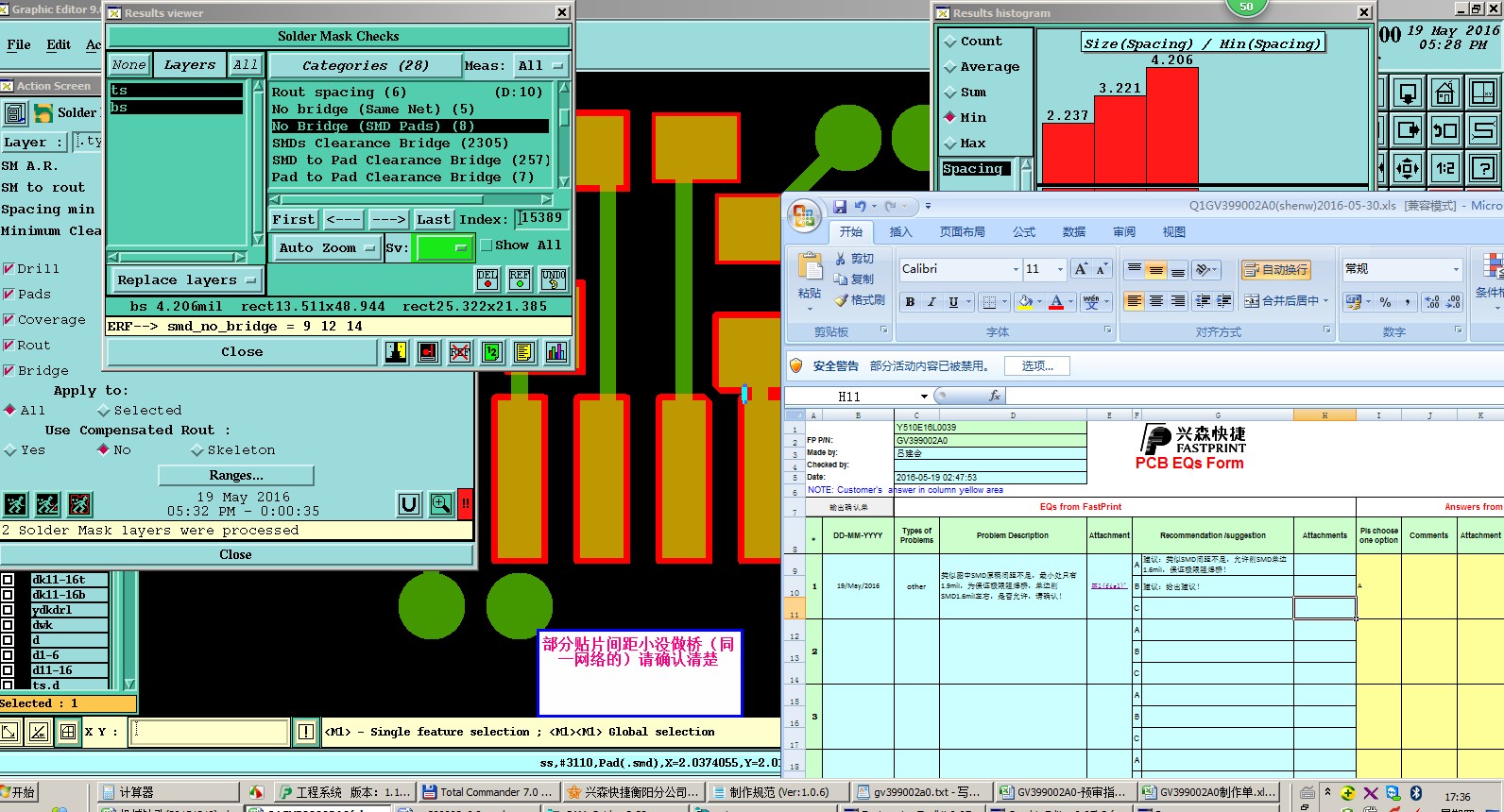Toggle the Coverage checkbox
This screenshot has width=1504, height=812.
click(9, 320)
